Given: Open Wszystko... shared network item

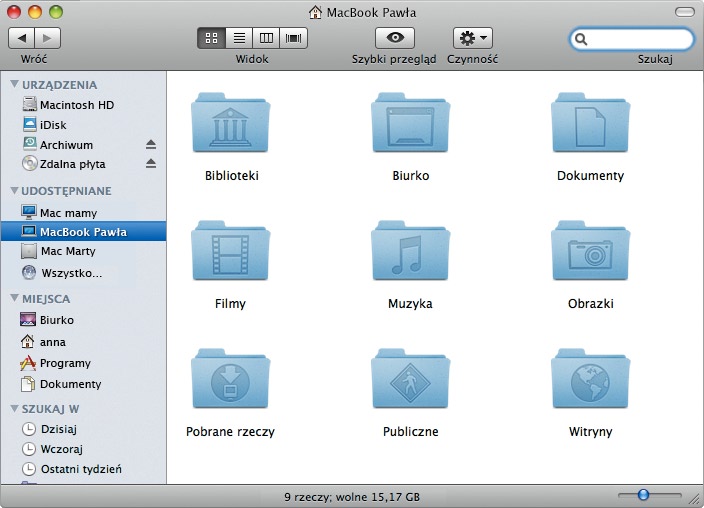Looking at the screenshot, I should (x=84, y=273).
